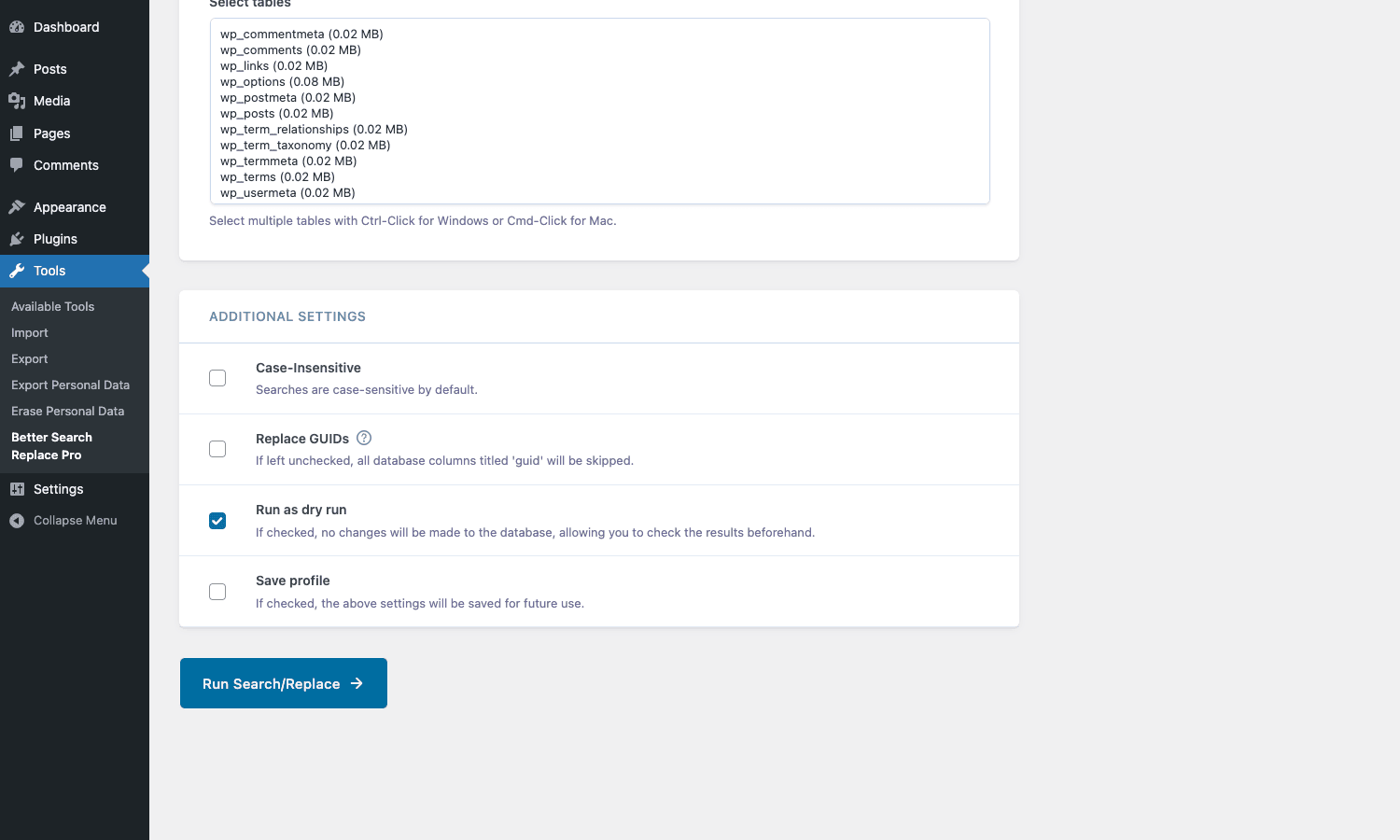1400x840 pixels.
Task: Click the Collapse Menu arrow icon
Action: point(17,521)
